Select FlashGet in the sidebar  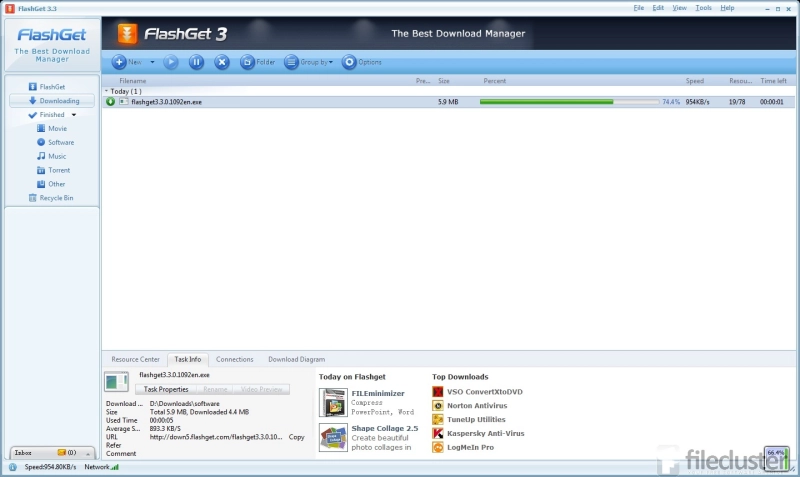47,87
